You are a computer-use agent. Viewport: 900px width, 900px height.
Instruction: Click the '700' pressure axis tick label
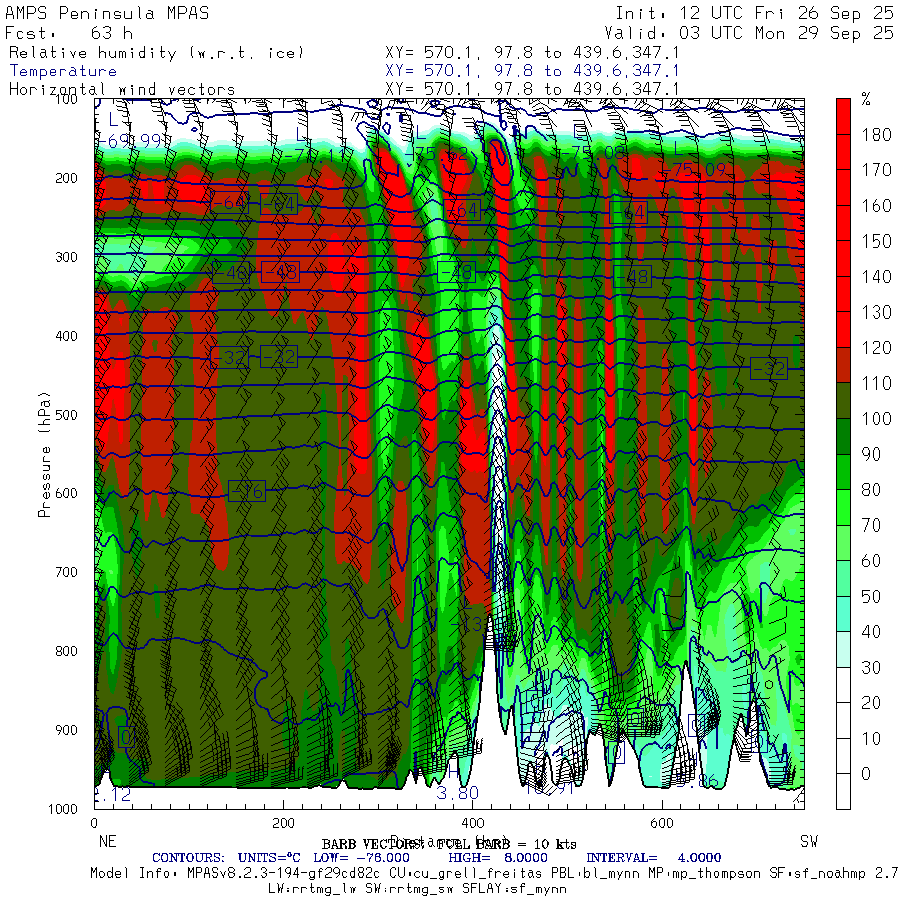(x=66, y=572)
